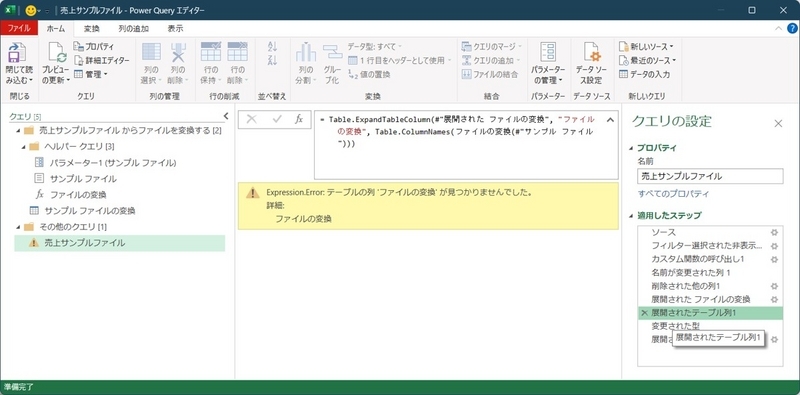This screenshot has height=395, width=800.
Task: Open the Data Type (データ型: すべて) dropdown
Action: [375, 46]
